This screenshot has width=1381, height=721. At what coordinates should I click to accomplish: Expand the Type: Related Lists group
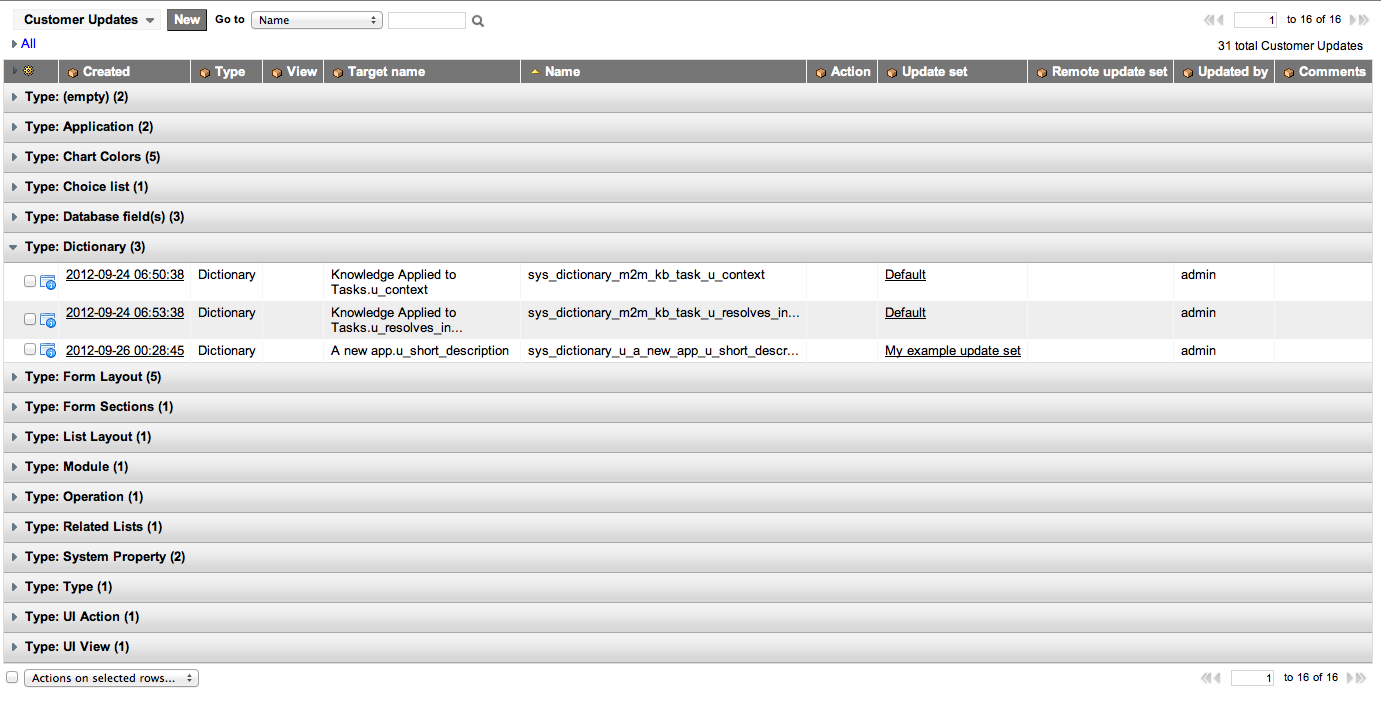pyautogui.click(x=13, y=527)
